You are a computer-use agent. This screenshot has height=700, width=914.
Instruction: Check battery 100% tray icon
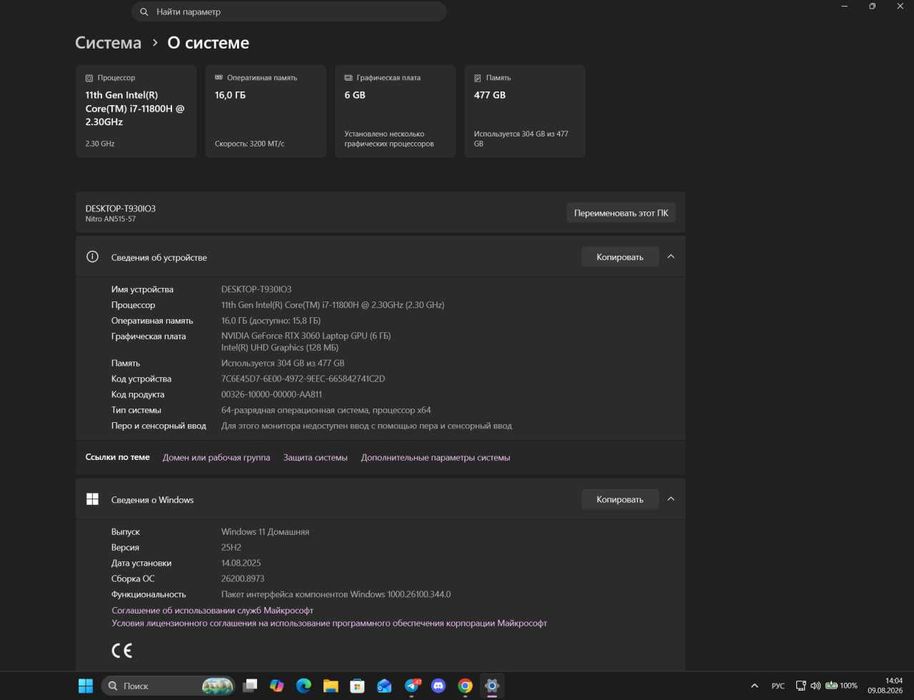(841, 686)
